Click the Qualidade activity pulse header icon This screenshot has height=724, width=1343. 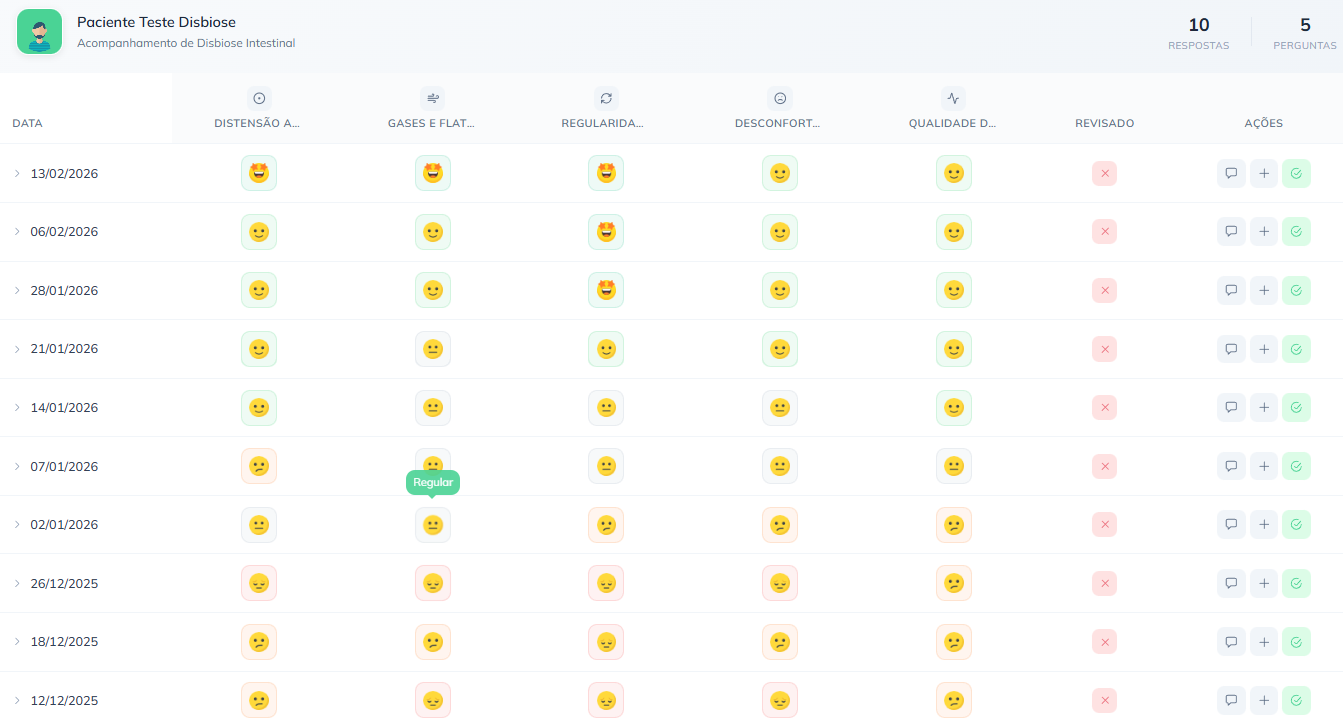tap(953, 98)
